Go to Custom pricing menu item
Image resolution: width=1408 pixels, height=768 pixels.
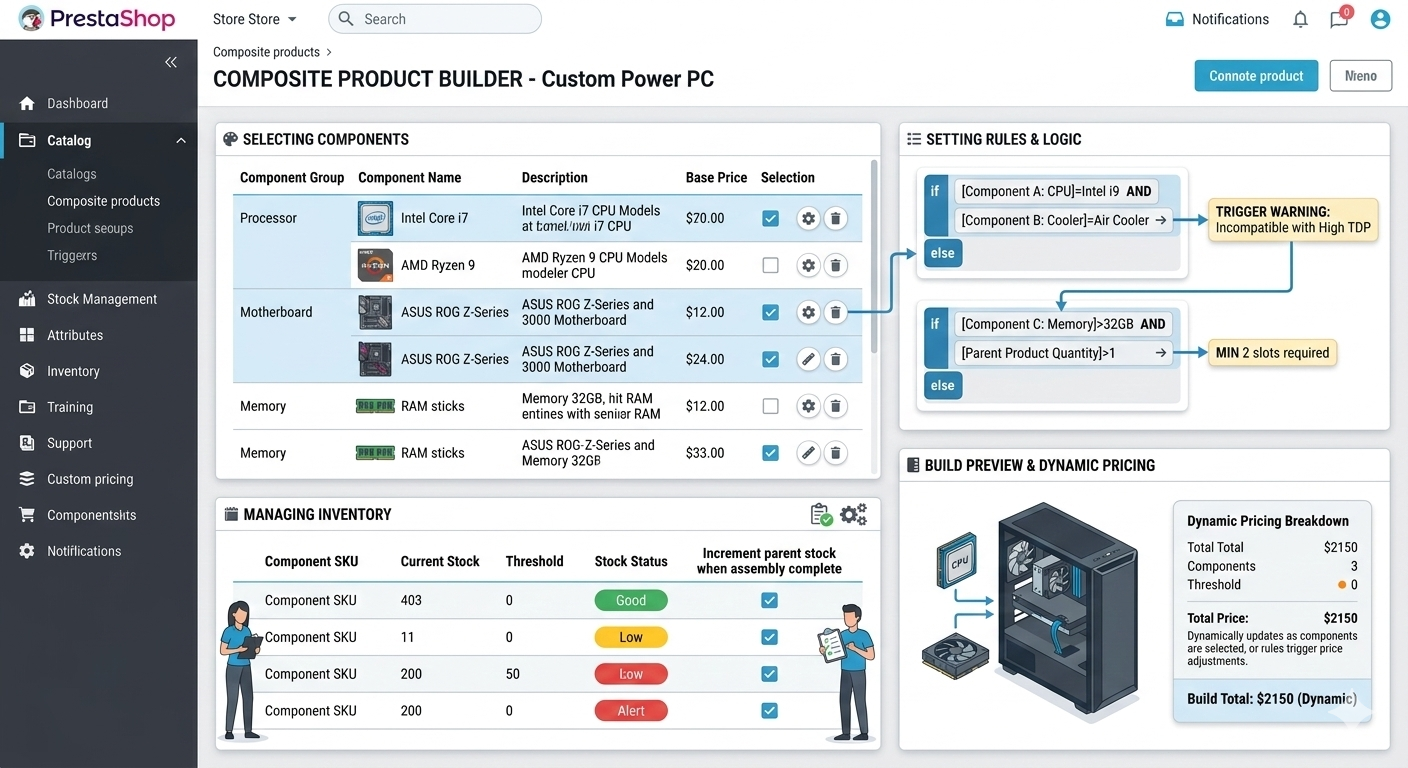(90, 479)
